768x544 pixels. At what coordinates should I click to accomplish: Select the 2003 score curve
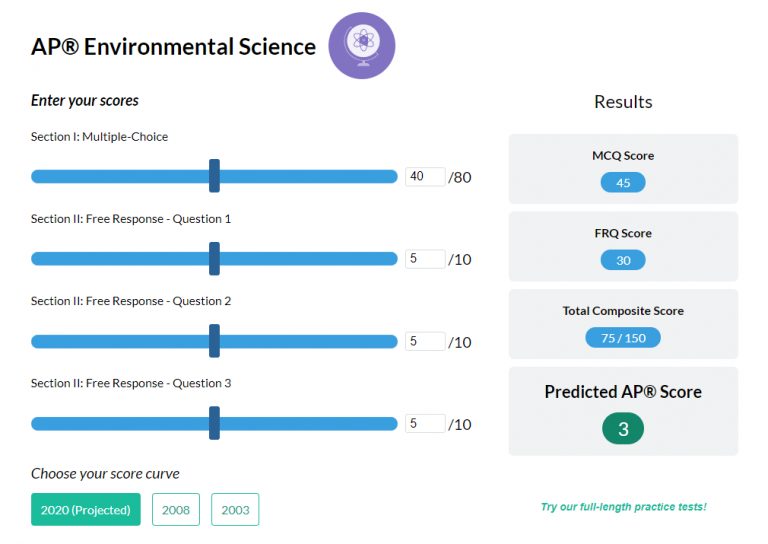tap(235, 509)
